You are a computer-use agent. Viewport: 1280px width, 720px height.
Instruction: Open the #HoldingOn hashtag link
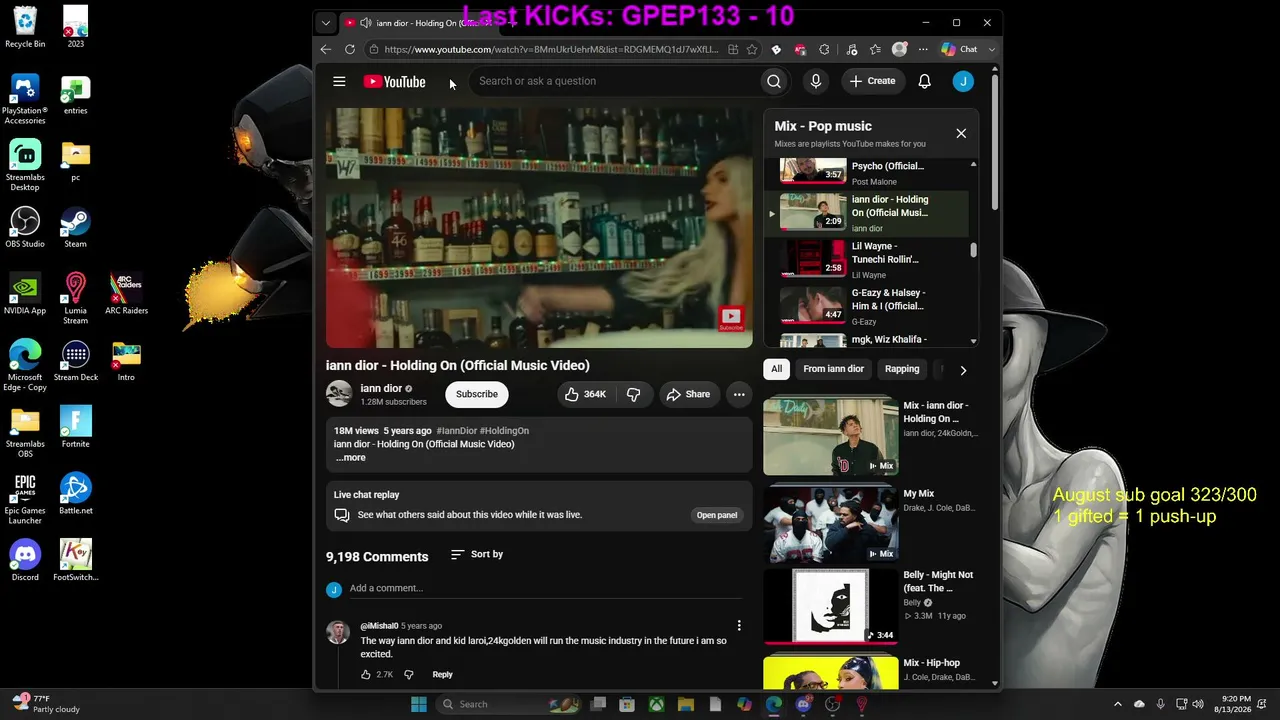click(x=504, y=431)
